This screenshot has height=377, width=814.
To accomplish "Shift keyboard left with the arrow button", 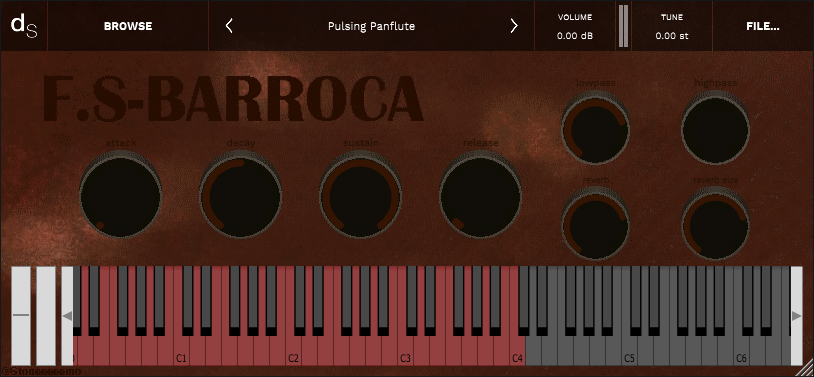I will (67, 316).
